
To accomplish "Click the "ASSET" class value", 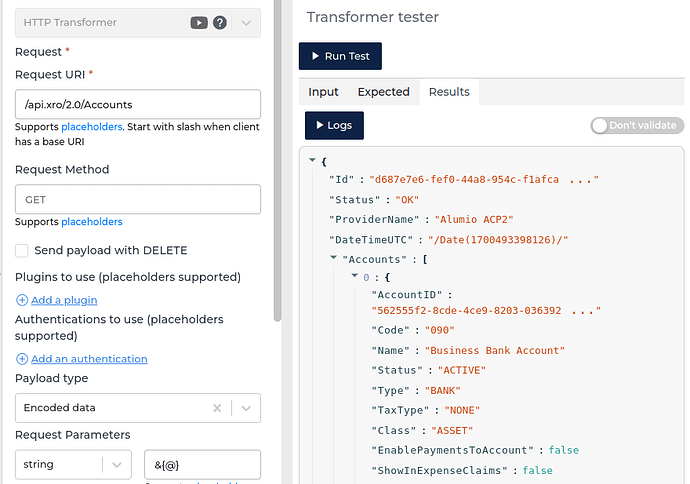I will click(452, 431).
